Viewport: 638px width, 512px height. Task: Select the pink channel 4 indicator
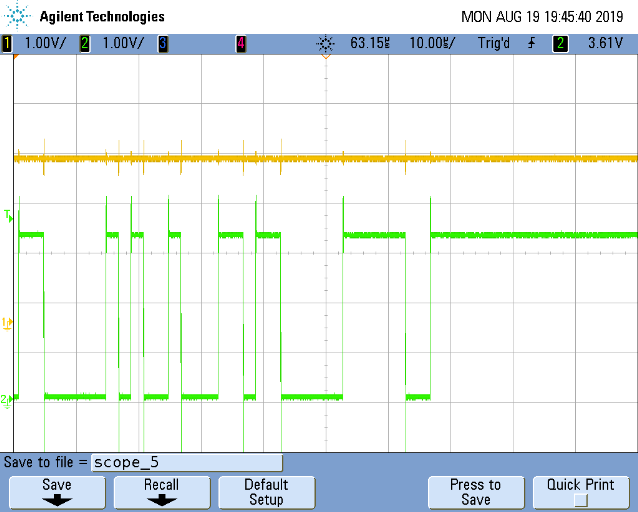point(241,43)
